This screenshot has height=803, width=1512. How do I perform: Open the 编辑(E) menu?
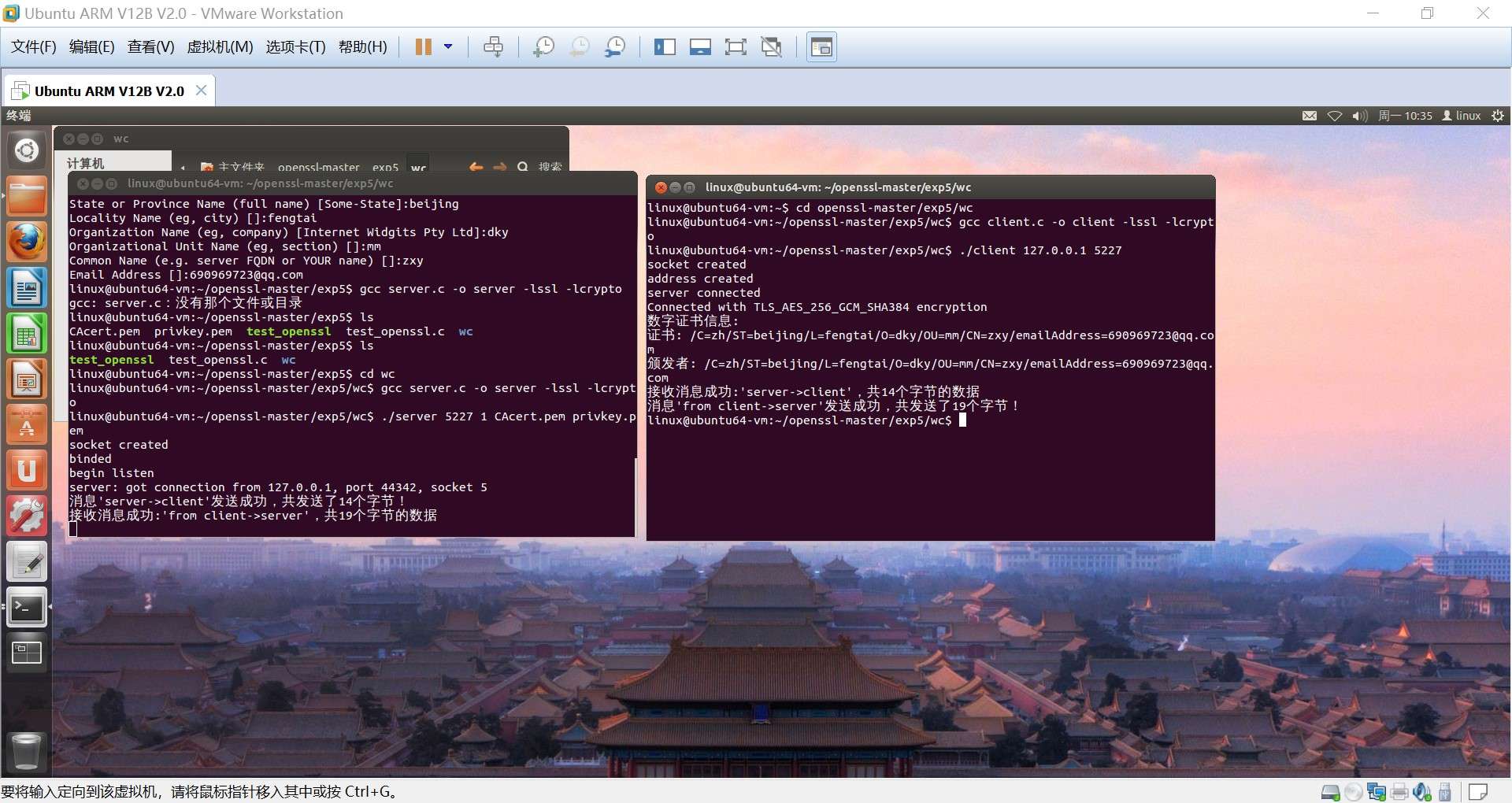[92, 47]
